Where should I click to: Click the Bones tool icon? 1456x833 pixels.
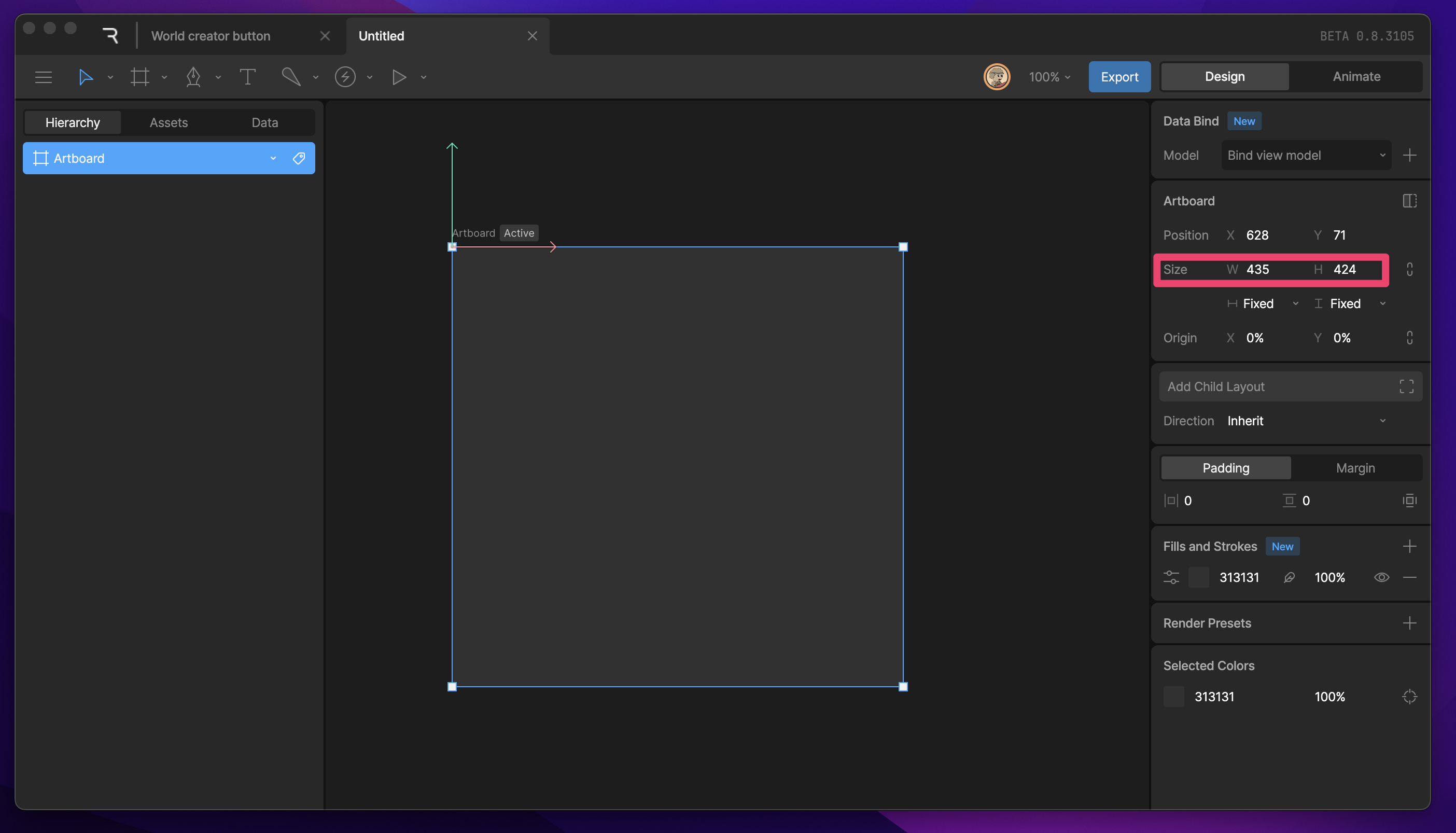pos(291,77)
